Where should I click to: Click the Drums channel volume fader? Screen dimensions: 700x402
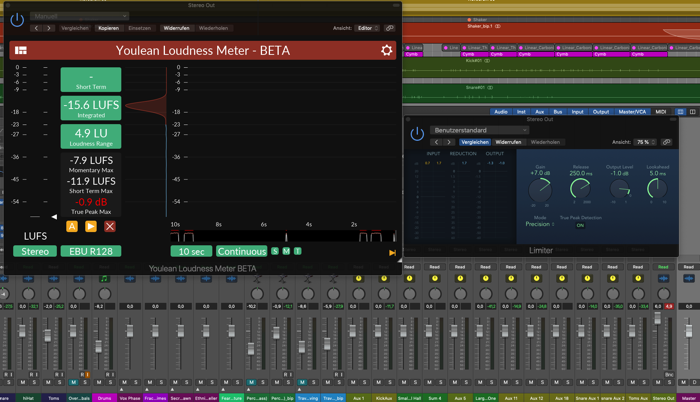[x=99, y=346]
